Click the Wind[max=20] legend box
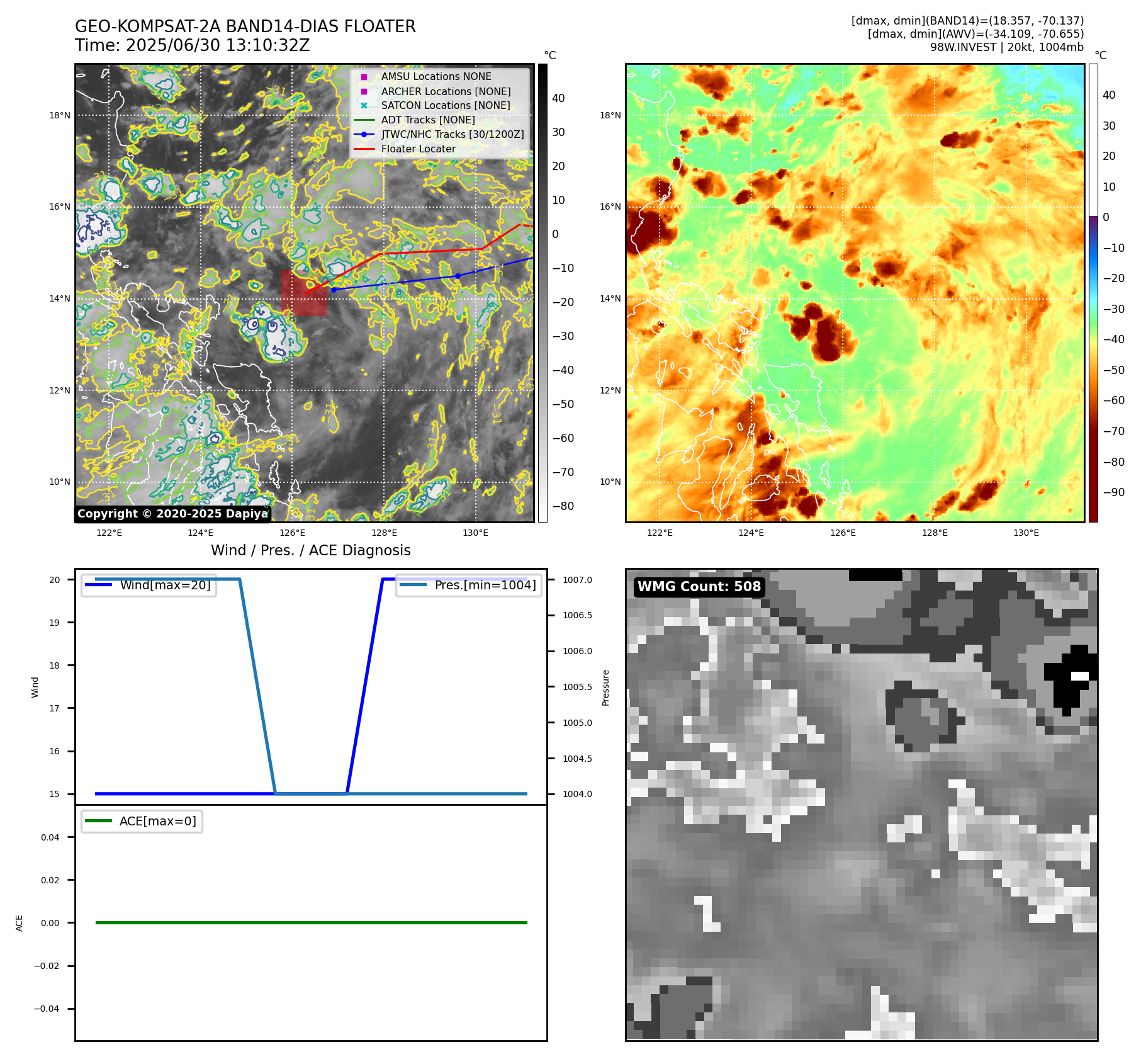Screen dimensions: 1141x1064 [x=149, y=585]
